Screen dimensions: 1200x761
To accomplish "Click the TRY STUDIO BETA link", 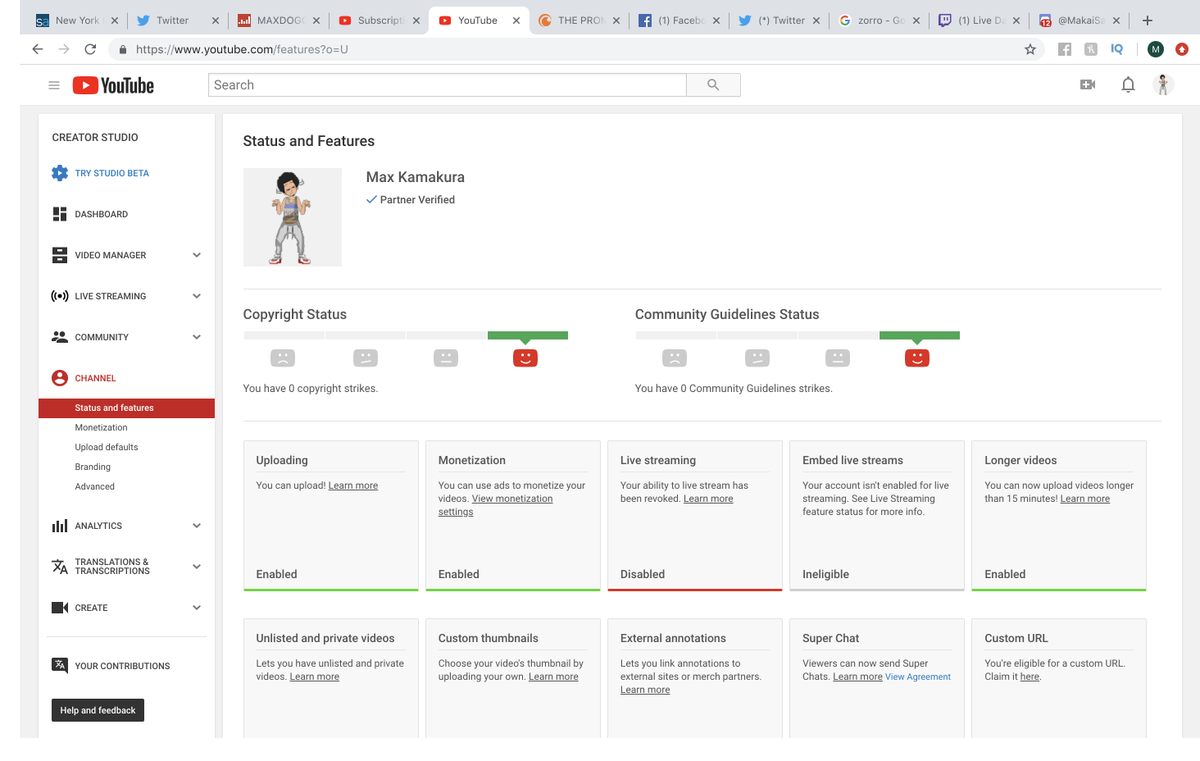I will coord(112,173).
